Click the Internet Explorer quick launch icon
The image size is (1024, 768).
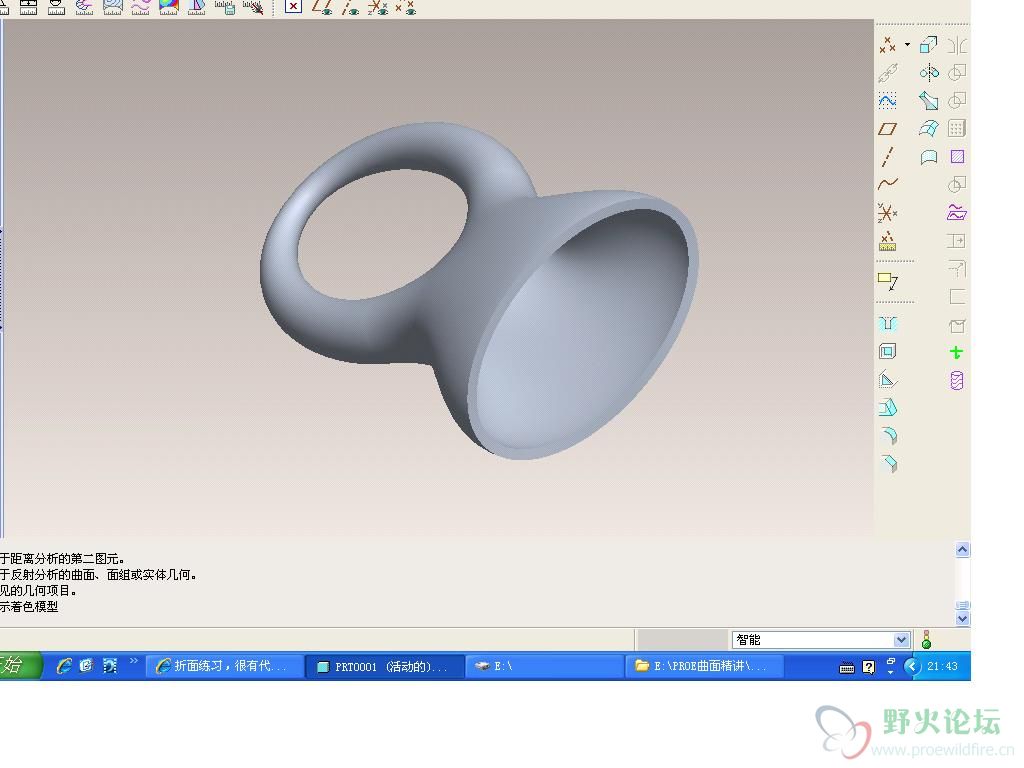[63, 665]
